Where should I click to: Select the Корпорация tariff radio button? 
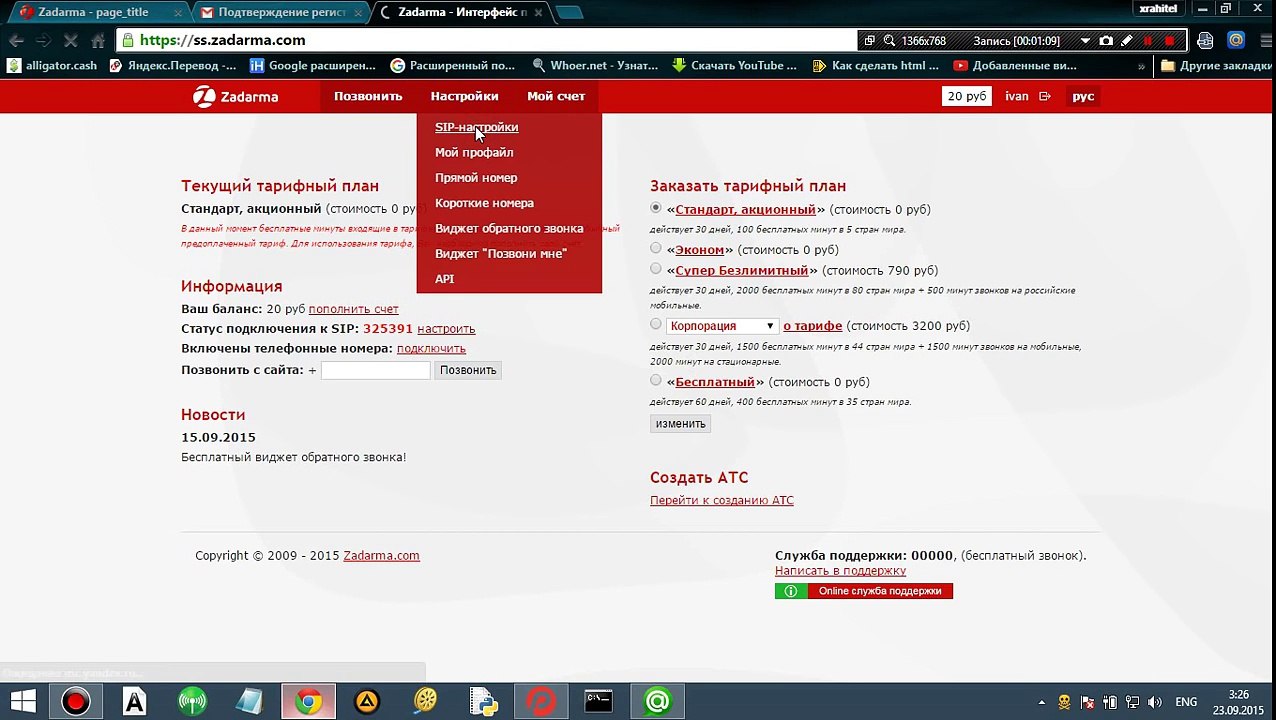[656, 324]
